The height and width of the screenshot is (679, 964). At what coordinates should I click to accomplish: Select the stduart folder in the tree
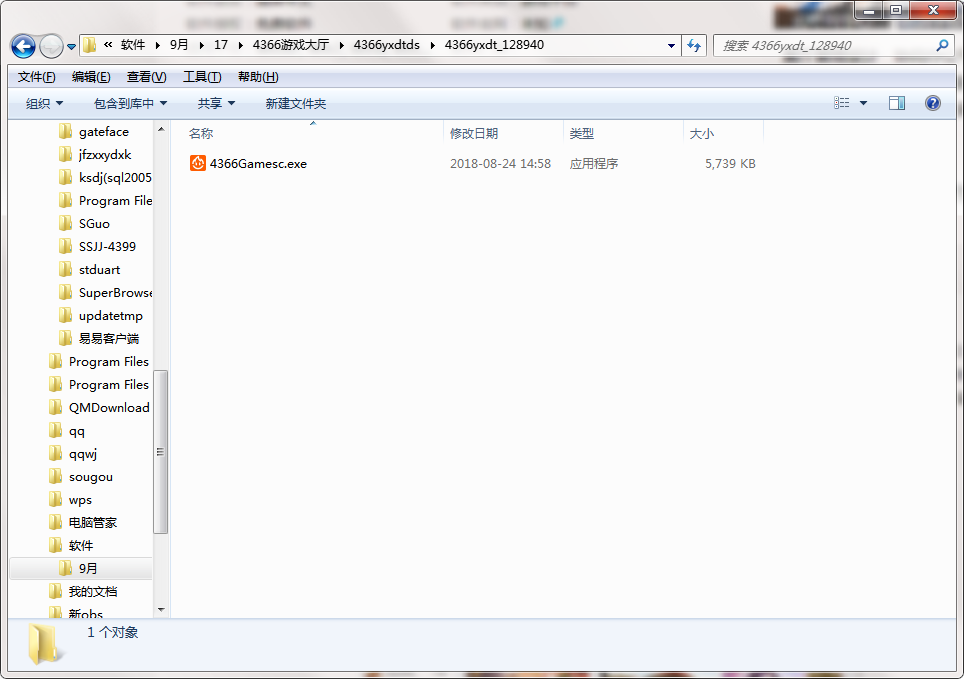(99, 270)
